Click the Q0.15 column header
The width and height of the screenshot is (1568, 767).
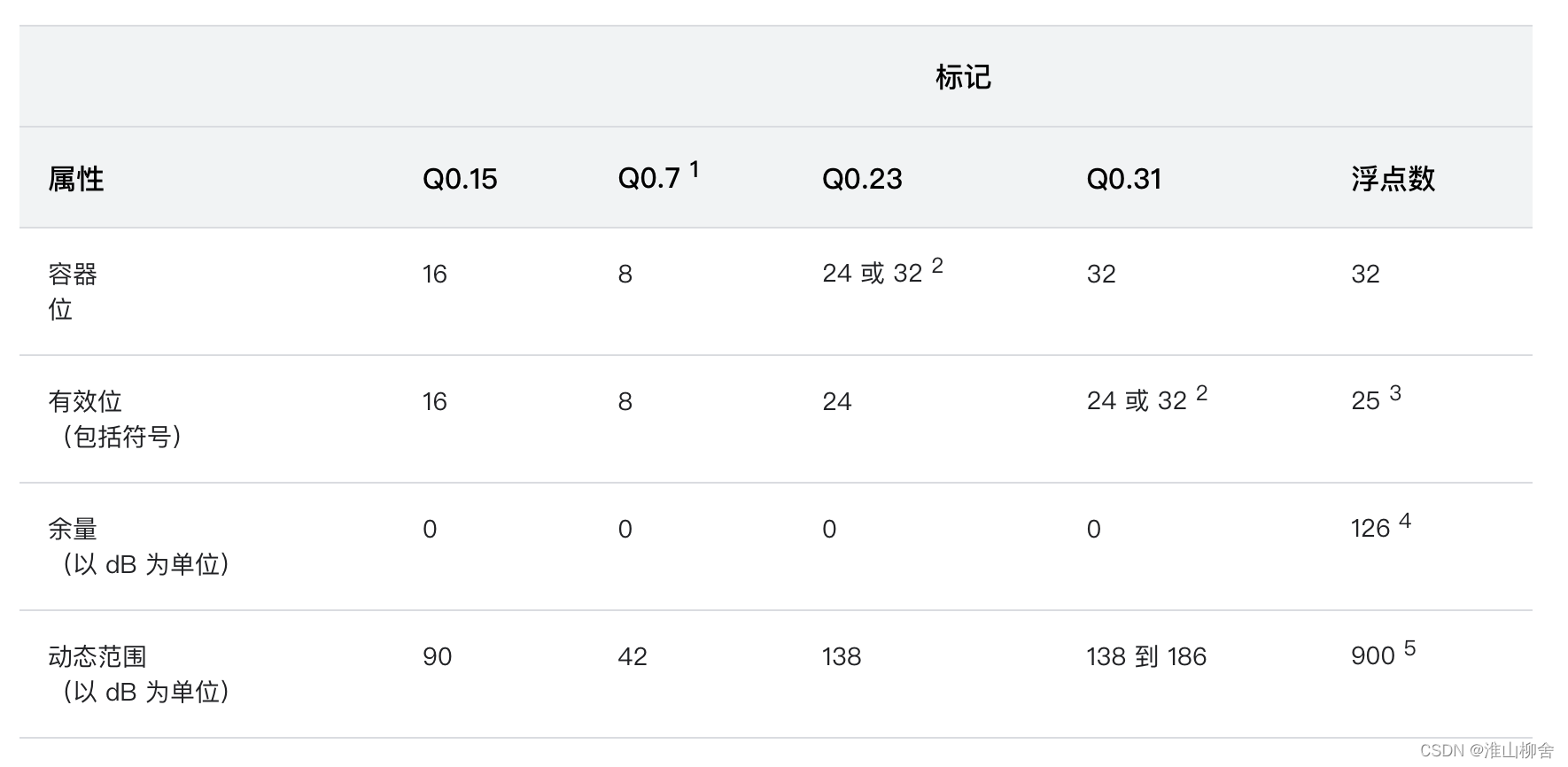[460, 179]
